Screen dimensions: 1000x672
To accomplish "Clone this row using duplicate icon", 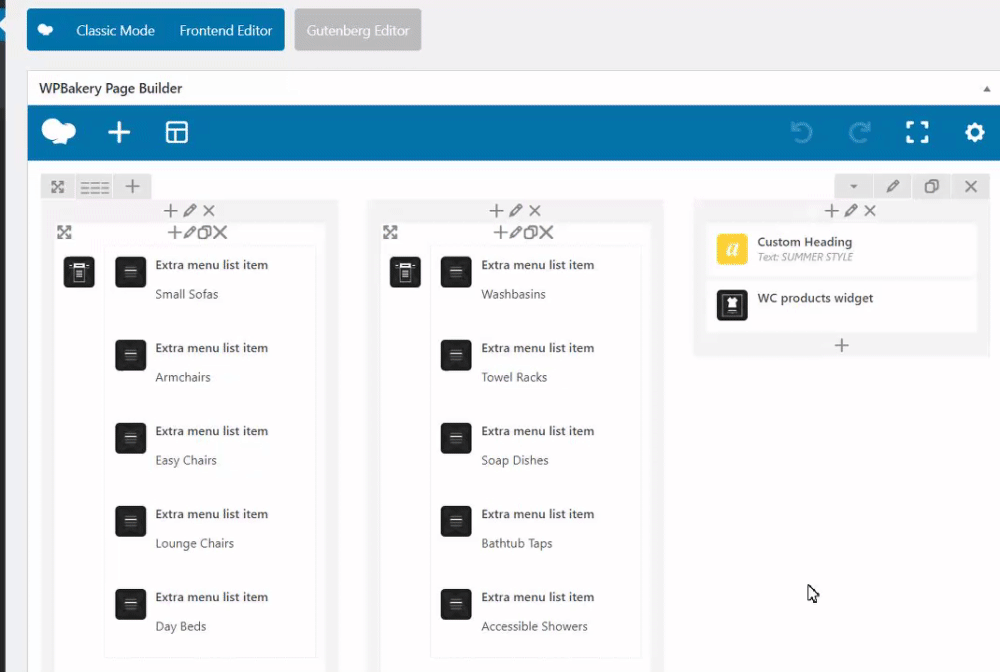I will click(x=932, y=186).
